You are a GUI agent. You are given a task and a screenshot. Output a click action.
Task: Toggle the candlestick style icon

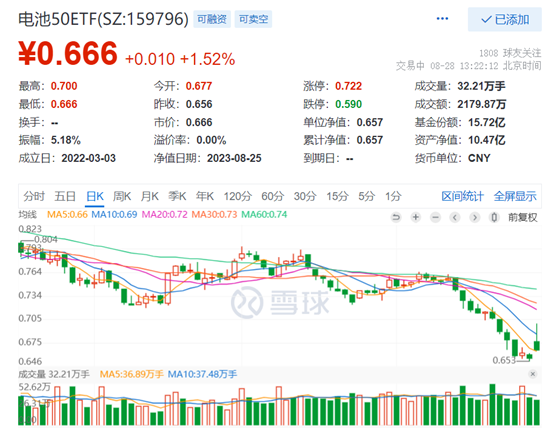click(494, 217)
